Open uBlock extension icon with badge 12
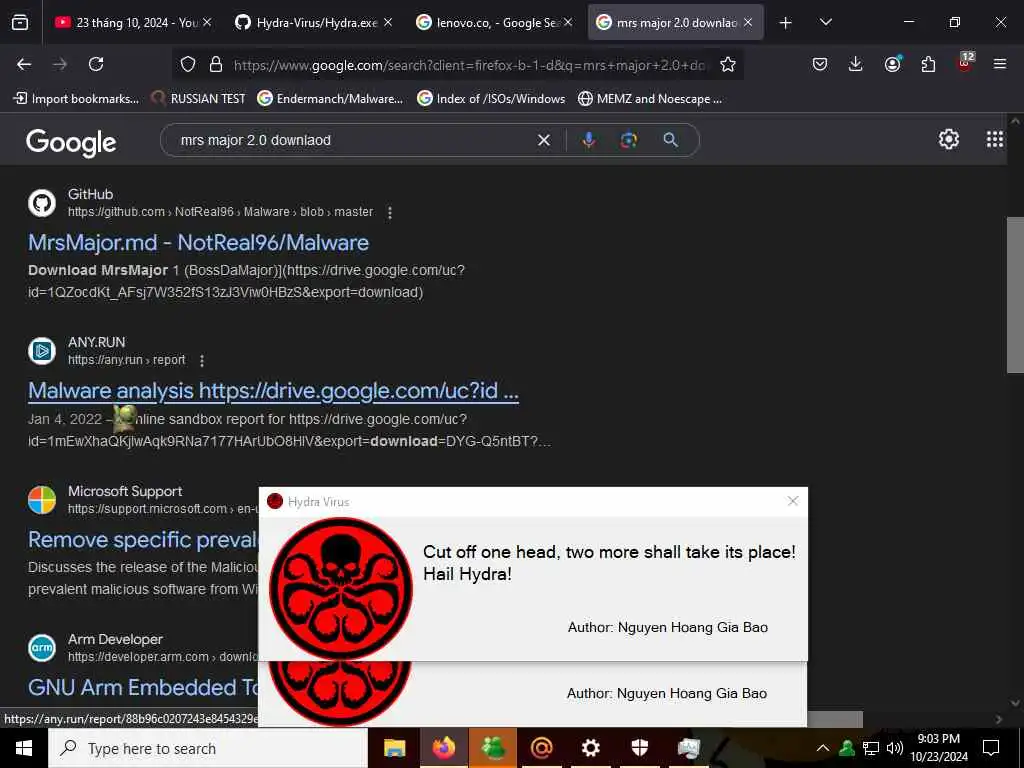This screenshot has width=1024, height=768. point(965,63)
